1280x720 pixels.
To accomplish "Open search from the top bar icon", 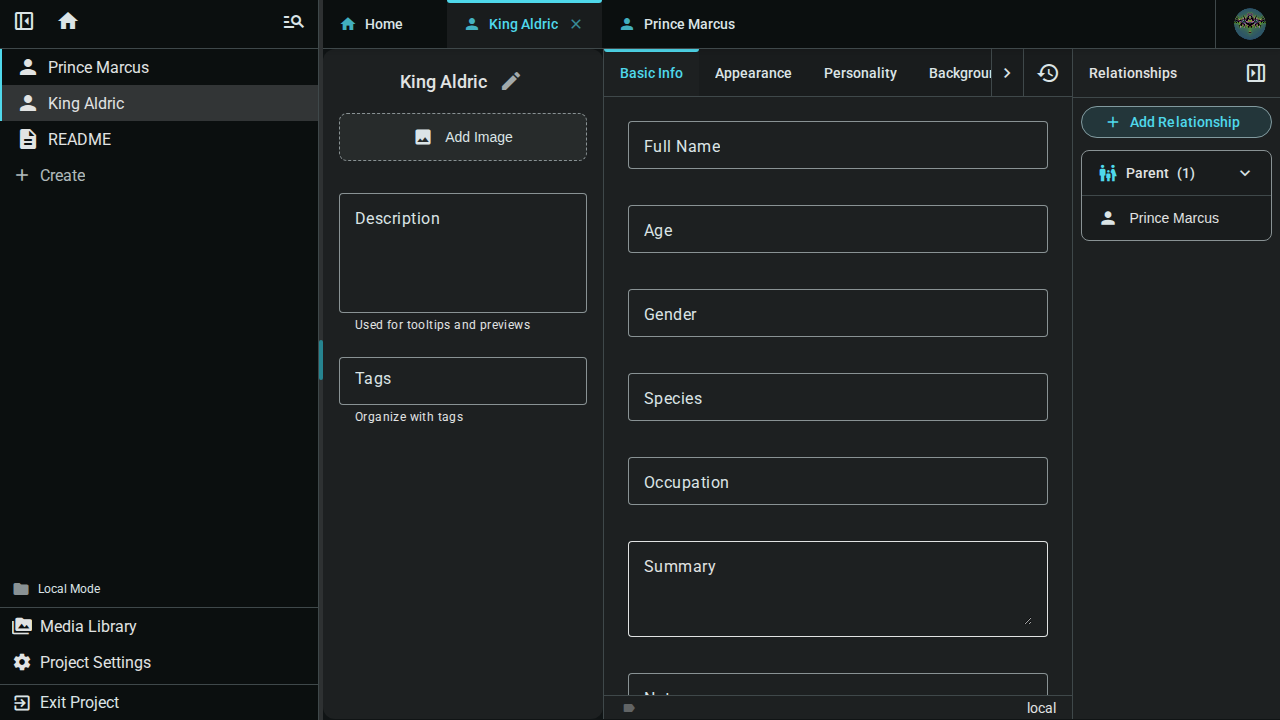I will [292, 21].
